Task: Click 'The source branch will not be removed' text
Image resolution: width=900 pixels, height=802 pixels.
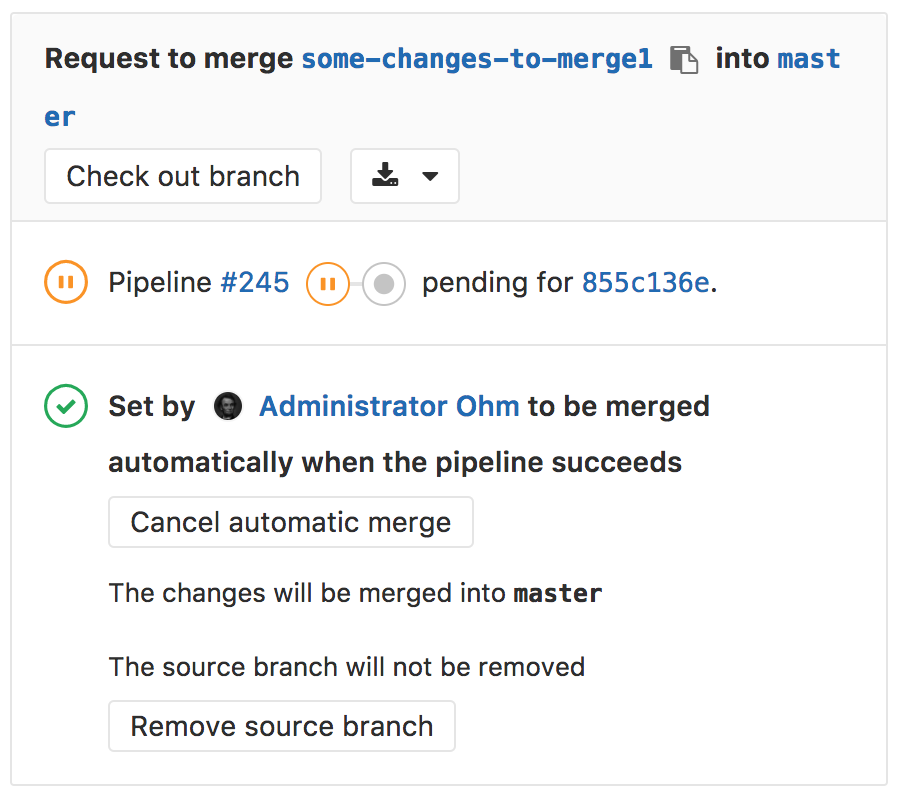Action: pos(346,666)
